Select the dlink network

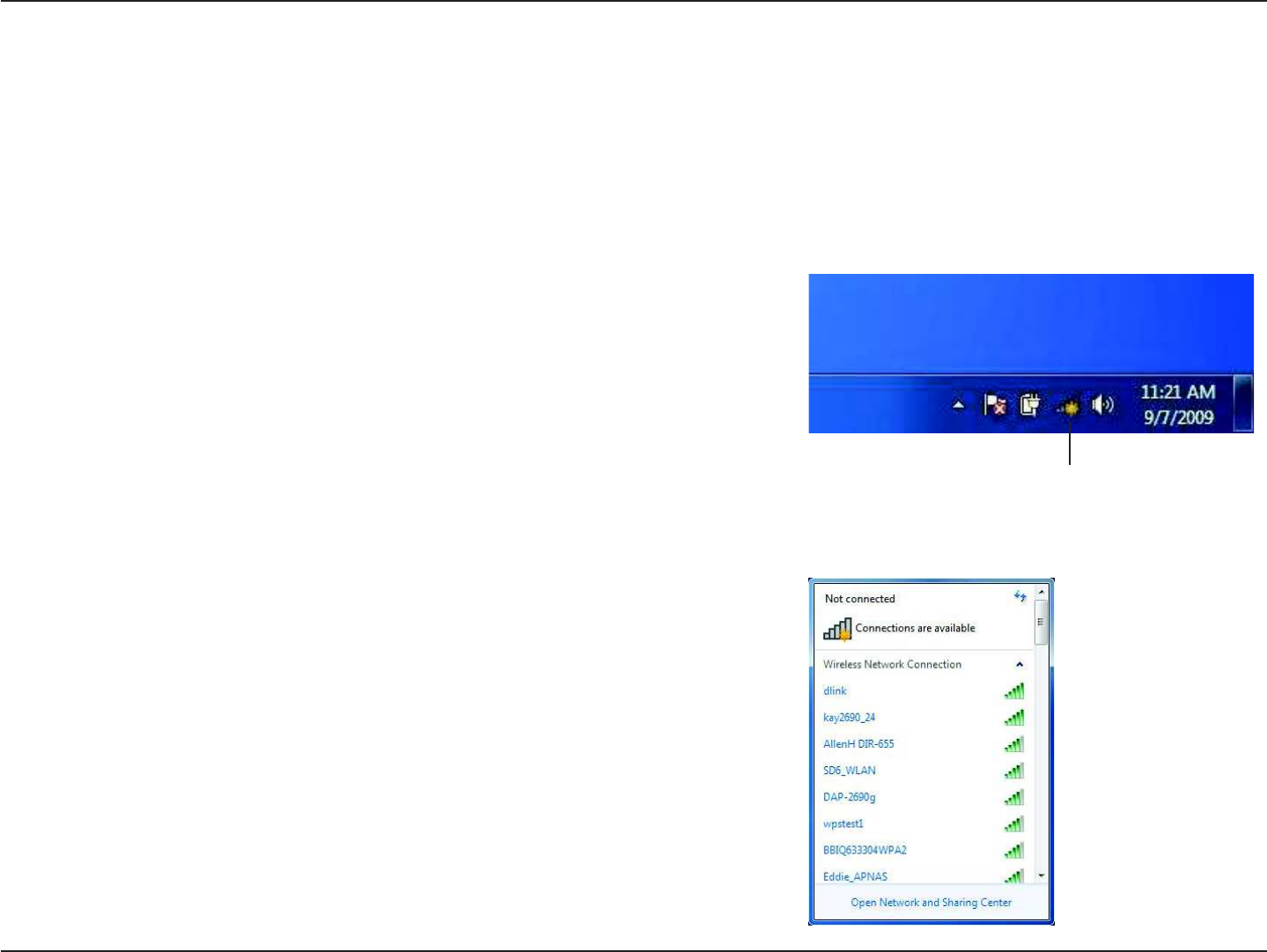tap(922, 691)
